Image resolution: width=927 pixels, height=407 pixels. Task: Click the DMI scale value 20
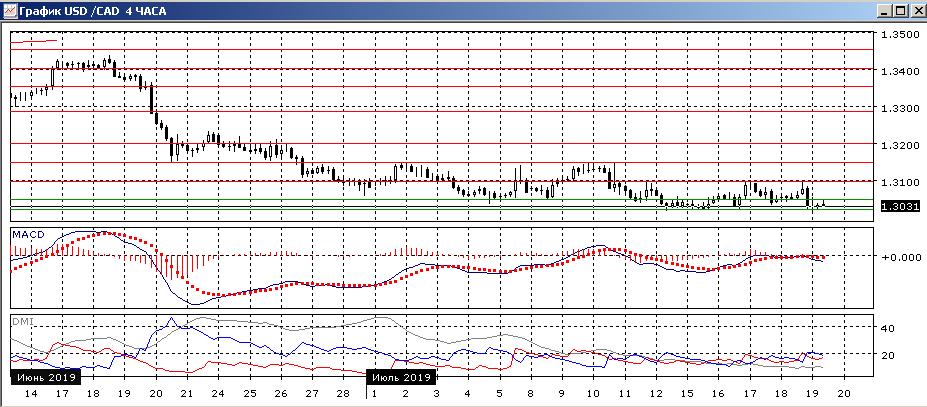click(888, 355)
